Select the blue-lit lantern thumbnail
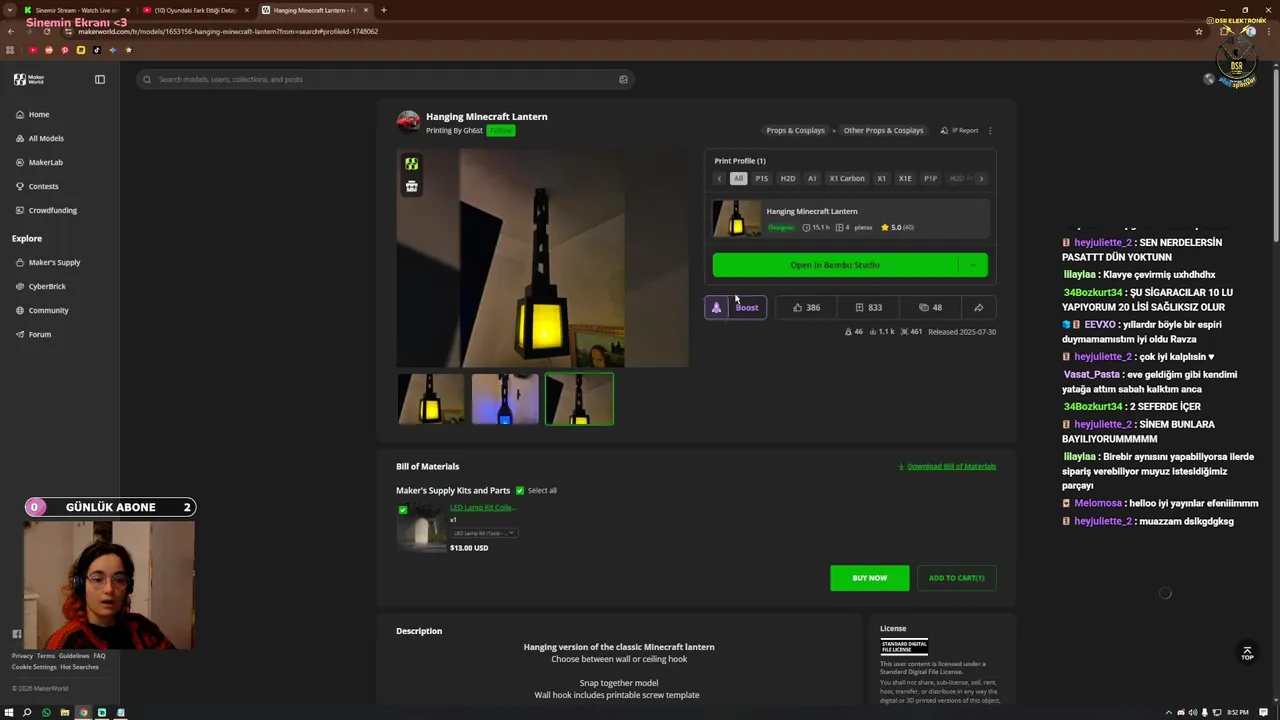The height and width of the screenshot is (720, 1280). pos(505,399)
